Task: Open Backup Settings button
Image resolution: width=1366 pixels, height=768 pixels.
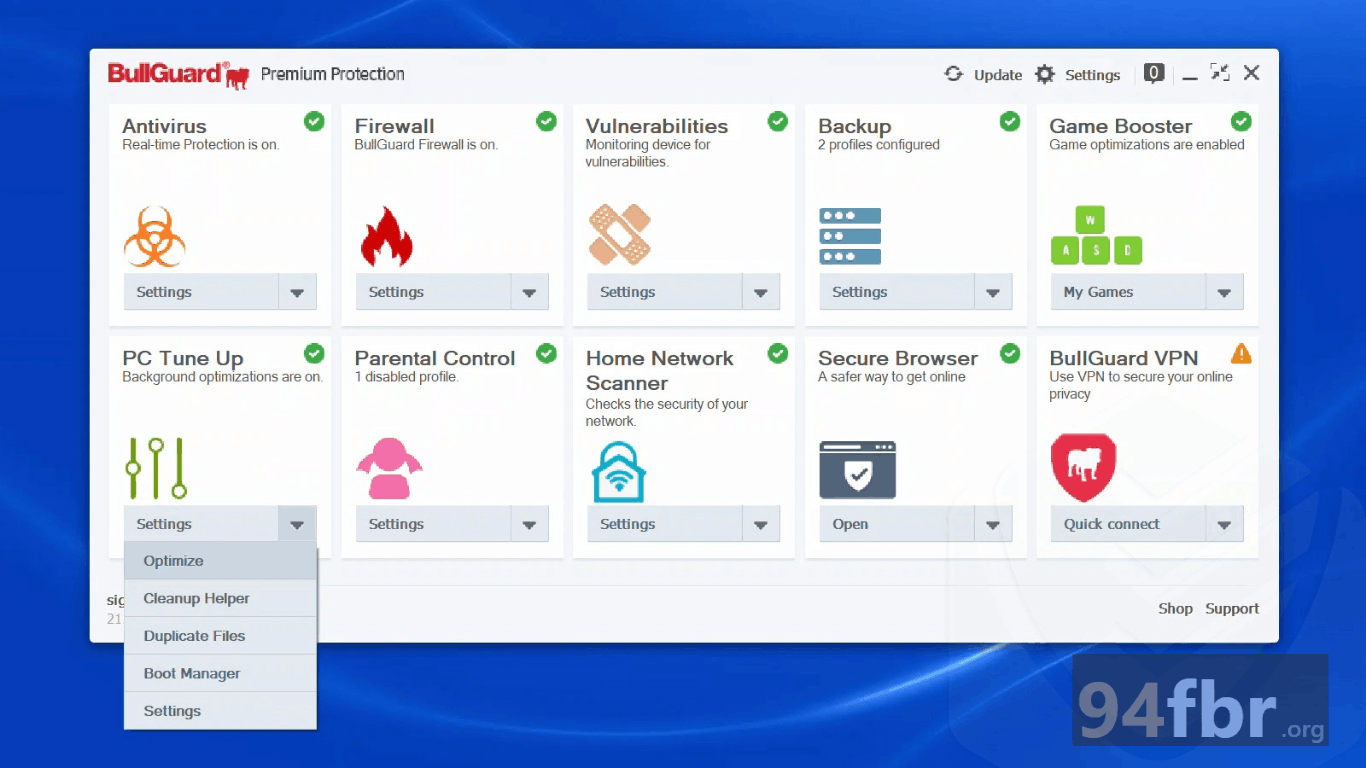Action: pos(896,292)
